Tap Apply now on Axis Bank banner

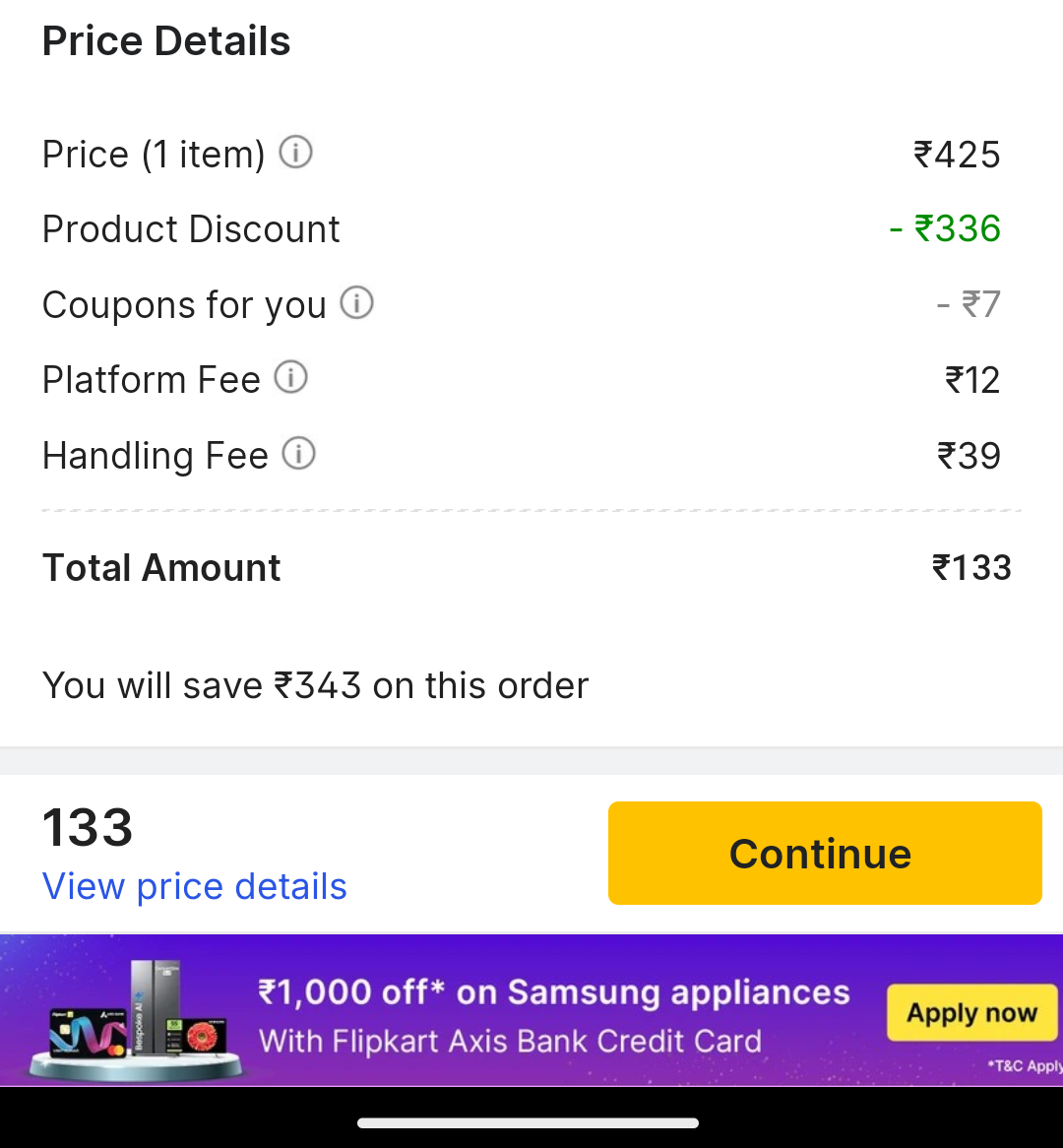(971, 1012)
